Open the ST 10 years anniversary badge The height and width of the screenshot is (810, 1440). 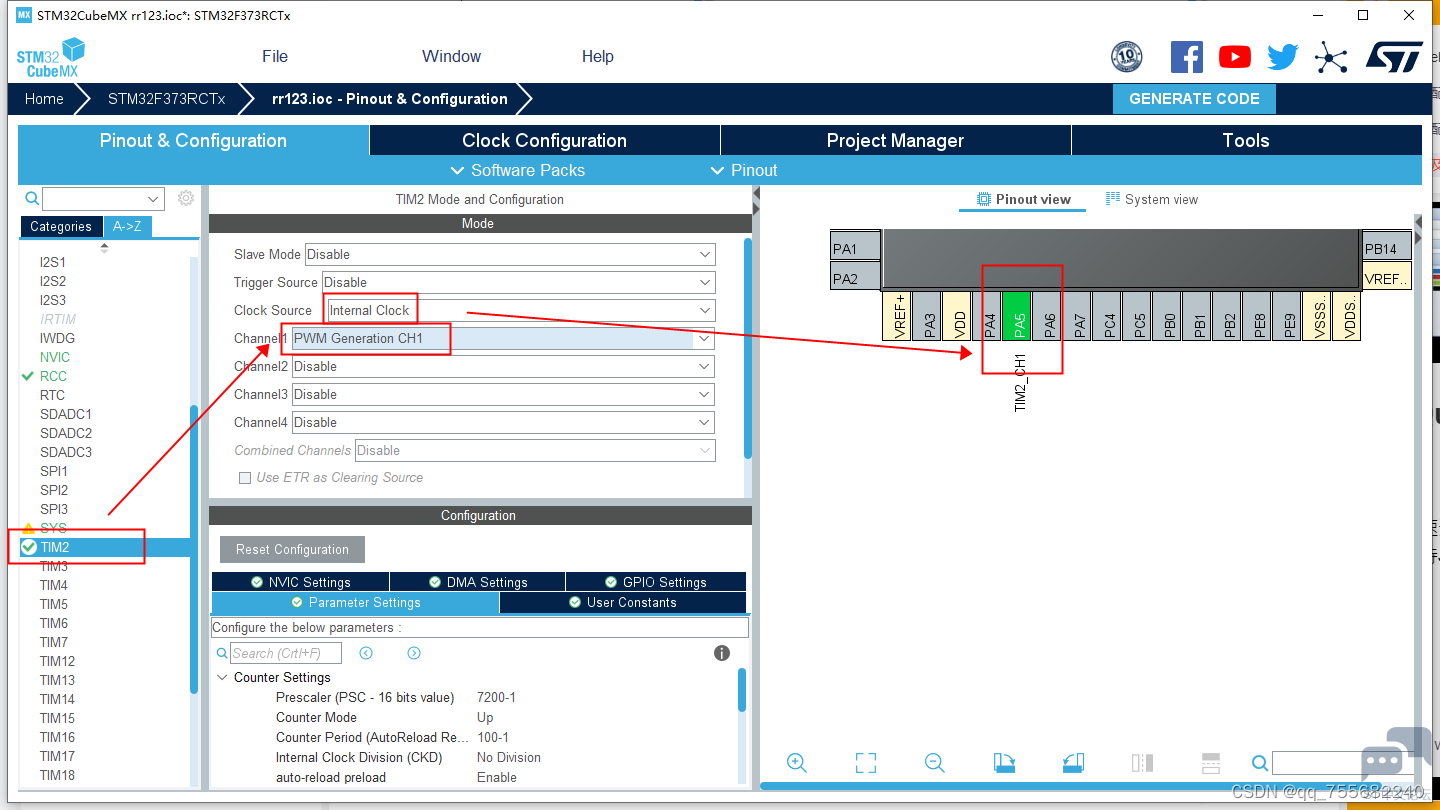click(x=1127, y=57)
